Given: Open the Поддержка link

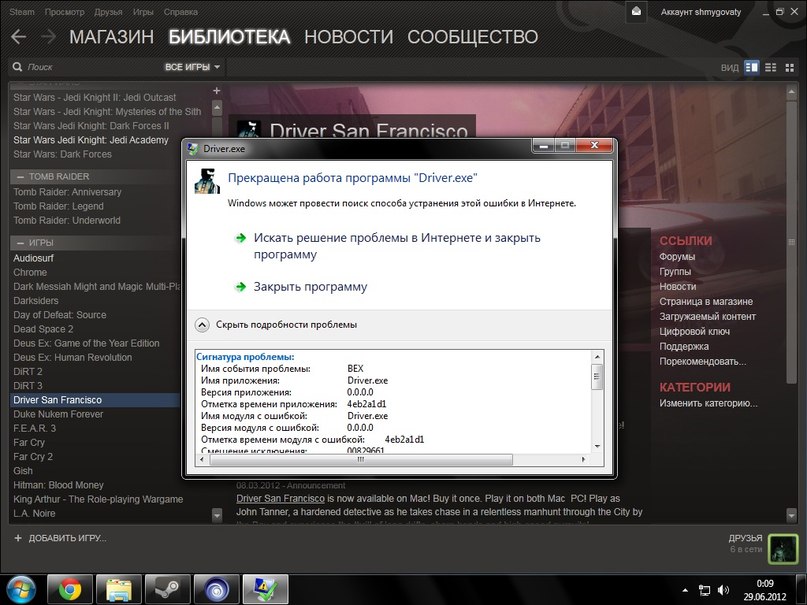Looking at the screenshot, I should 683,346.
